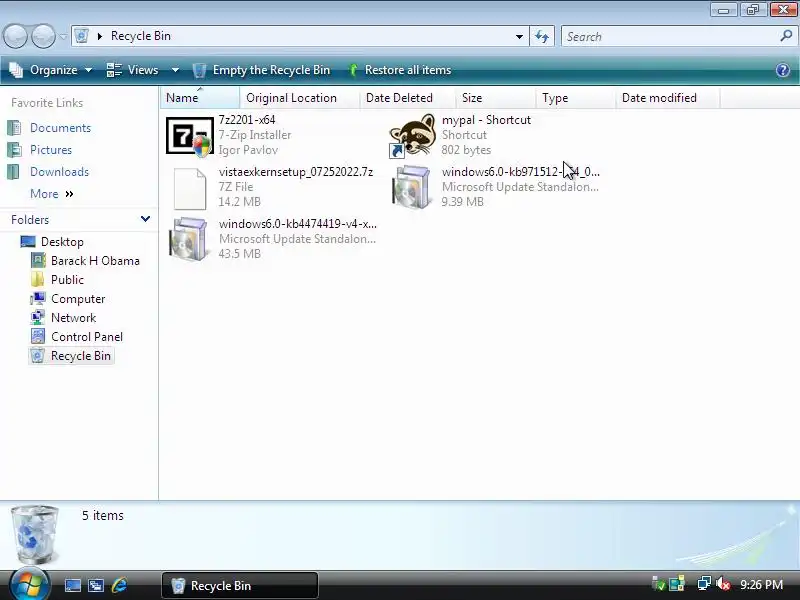Viewport: 800px width, 600px height.
Task: Select the windows6.0-kb4474419-v4 update icon
Action: point(189,239)
